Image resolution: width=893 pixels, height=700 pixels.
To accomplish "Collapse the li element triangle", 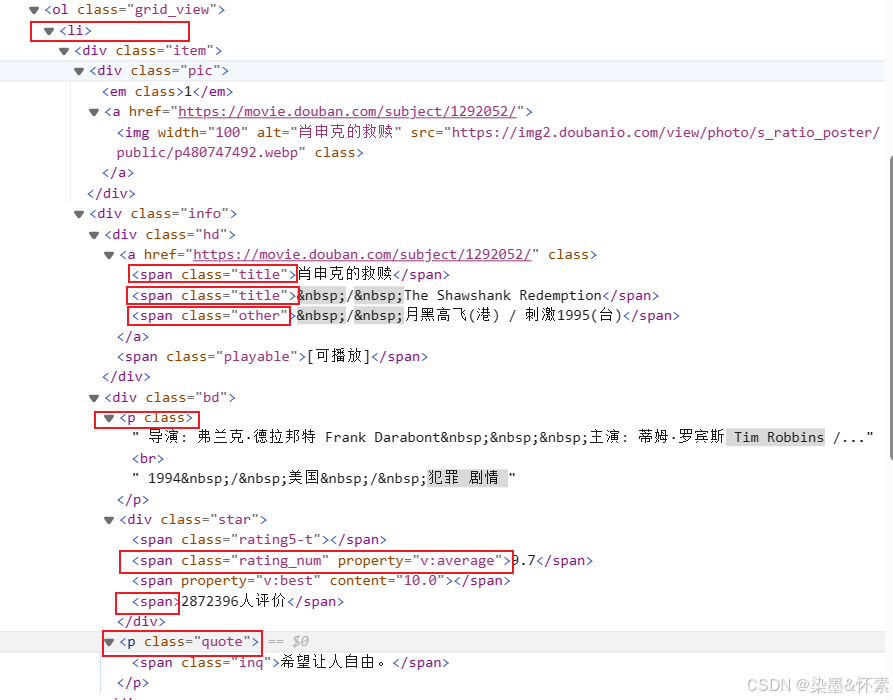I will (49, 31).
